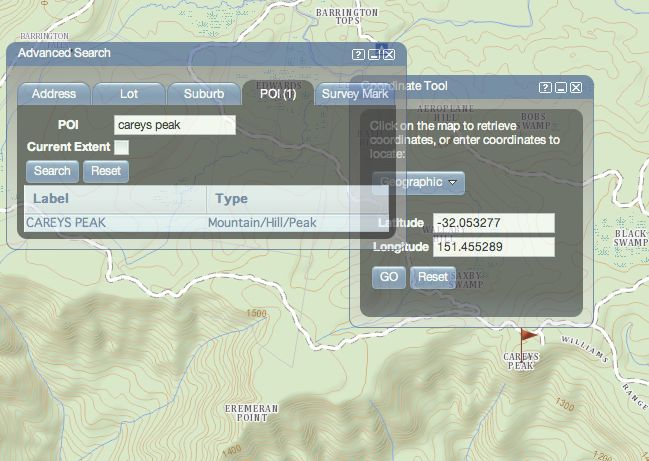
Task: Close the Advanced Search window
Action: [x=389, y=54]
